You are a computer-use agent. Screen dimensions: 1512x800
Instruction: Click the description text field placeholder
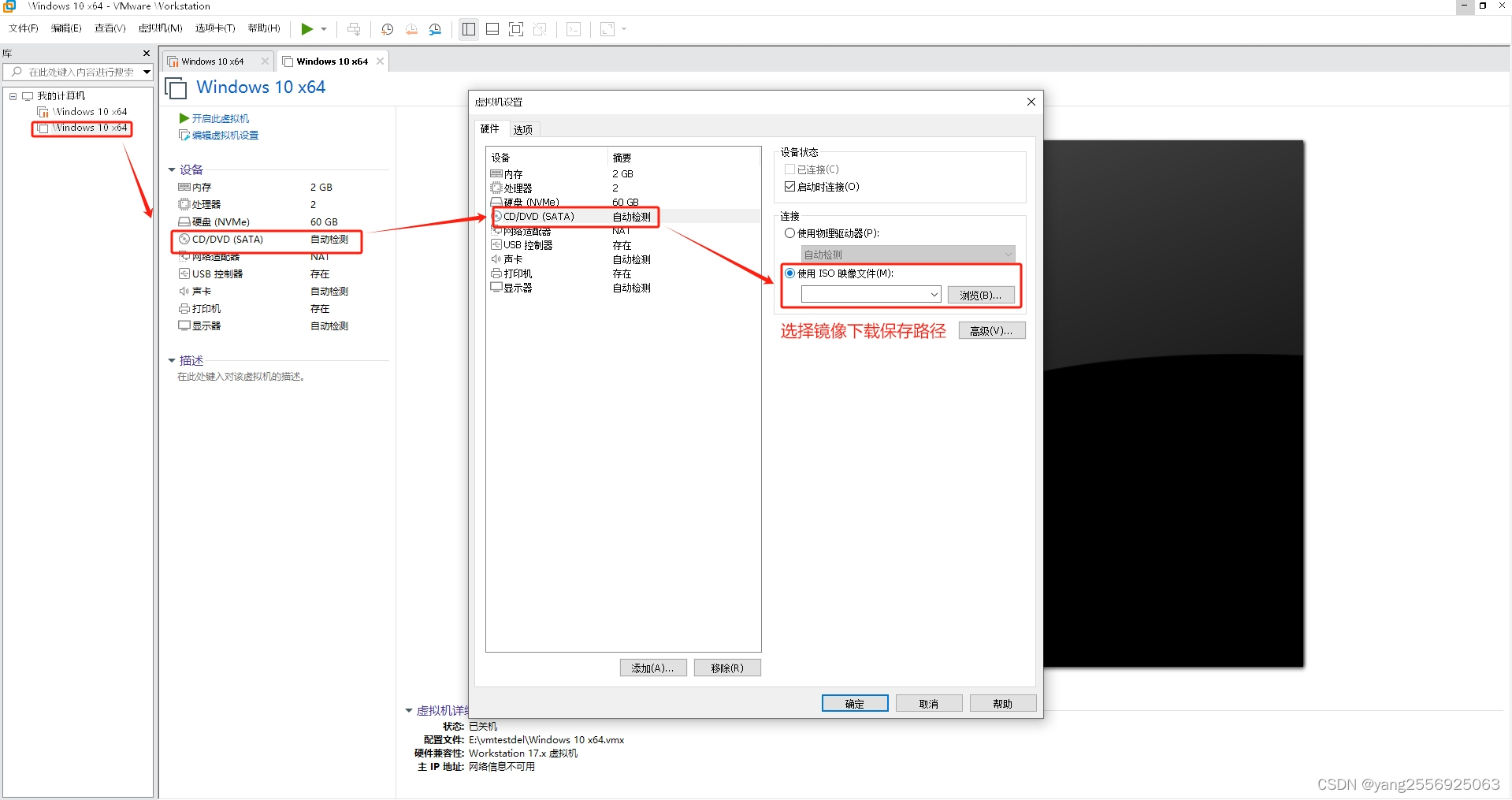click(x=241, y=377)
